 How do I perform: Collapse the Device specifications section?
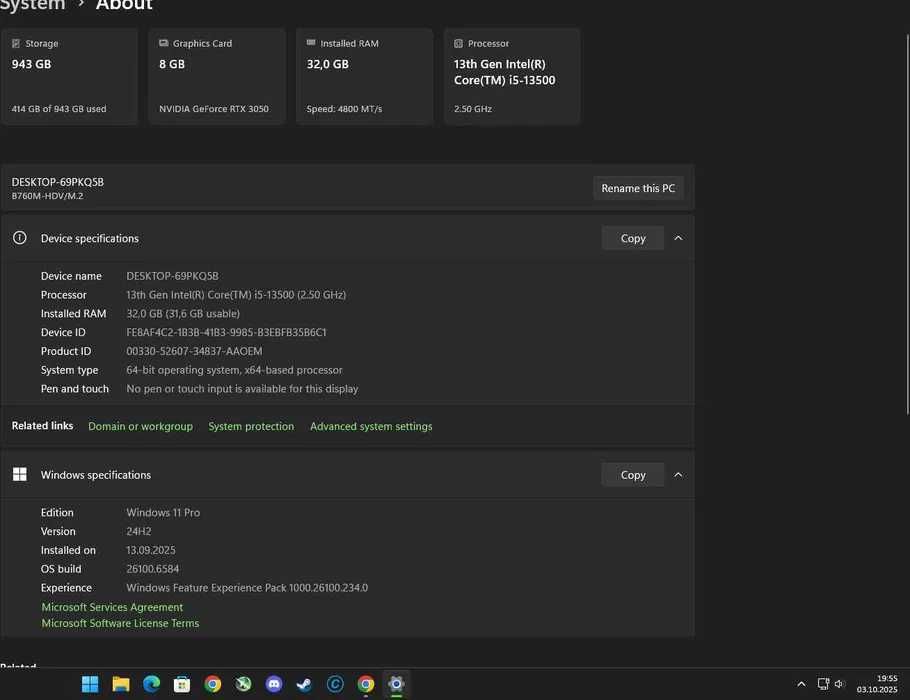[678, 238]
